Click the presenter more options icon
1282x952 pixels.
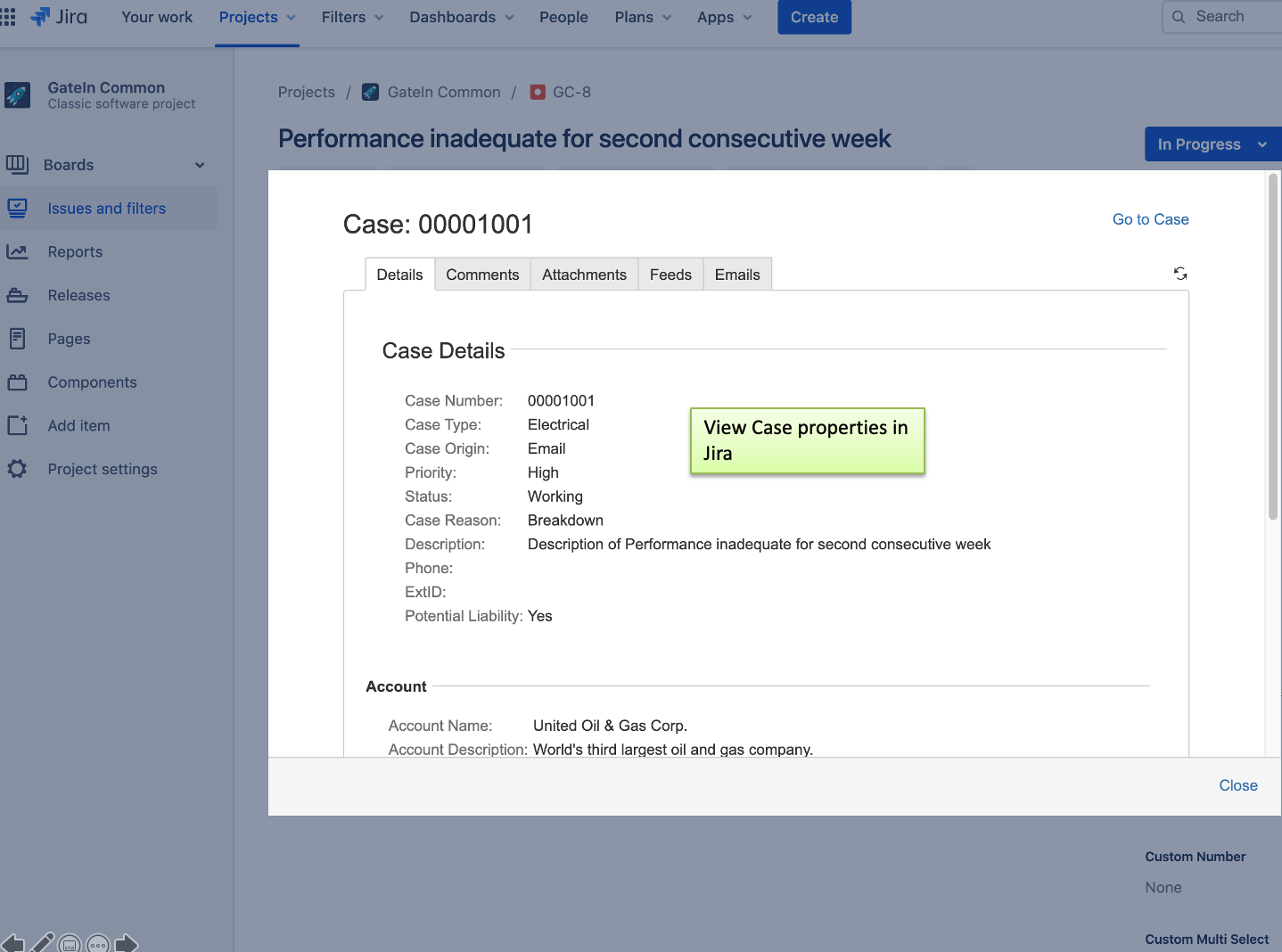click(98, 943)
